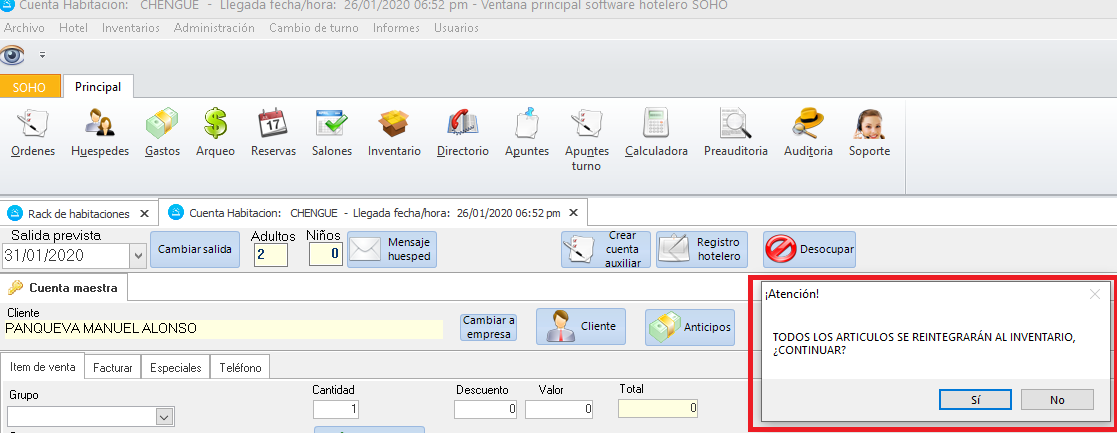Viewport: 1117px width, 433px height.
Task: Expand the Grupo combo box
Action: [x=164, y=416]
